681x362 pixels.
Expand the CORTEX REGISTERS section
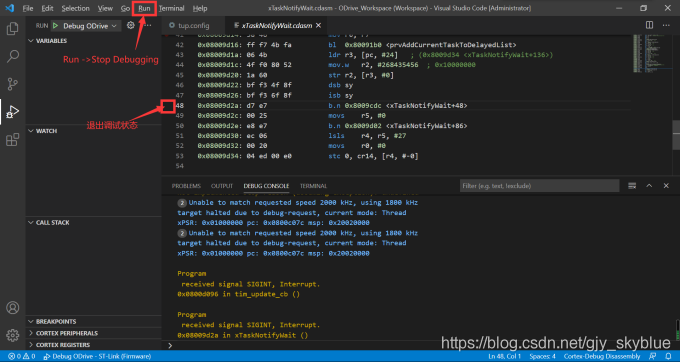tap(59, 345)
